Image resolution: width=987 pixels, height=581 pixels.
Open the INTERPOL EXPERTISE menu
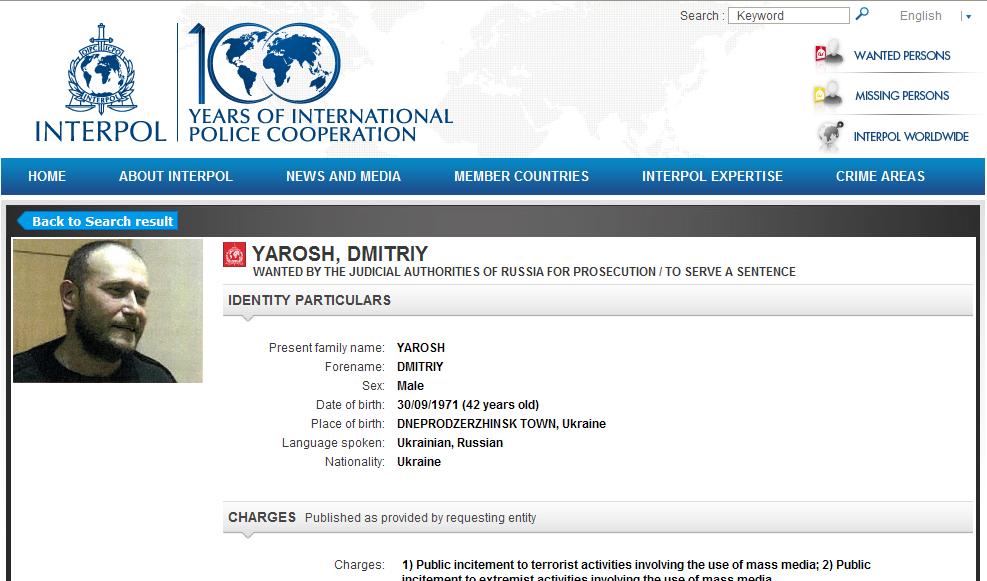click(x=712, y=176)
